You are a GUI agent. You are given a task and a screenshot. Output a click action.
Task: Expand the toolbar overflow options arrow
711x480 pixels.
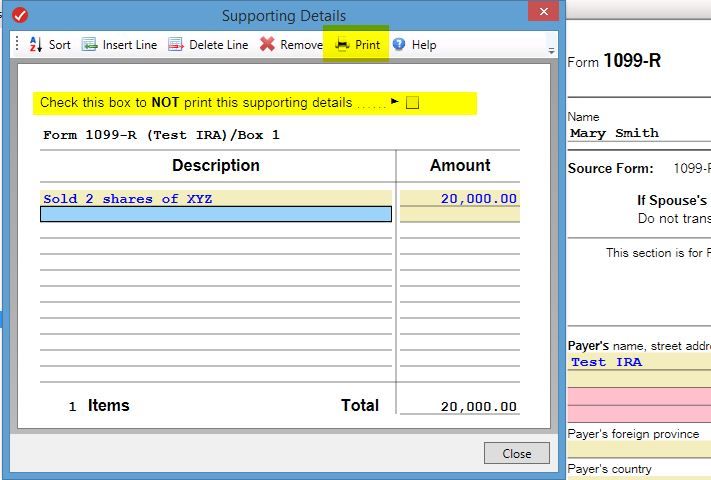pyautogui.click(x=551, y=50)
